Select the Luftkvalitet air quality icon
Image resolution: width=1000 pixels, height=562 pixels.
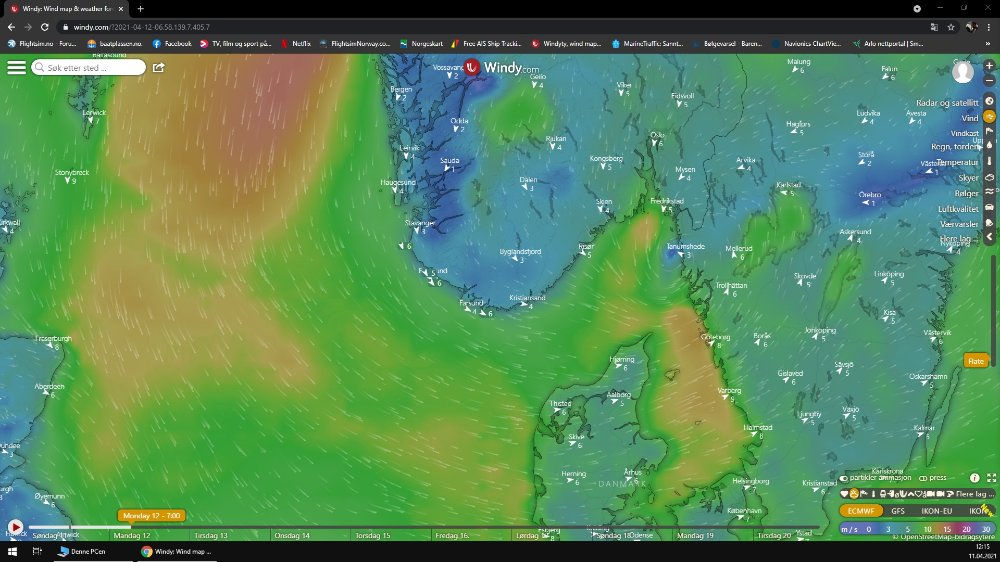click(989, 207)
